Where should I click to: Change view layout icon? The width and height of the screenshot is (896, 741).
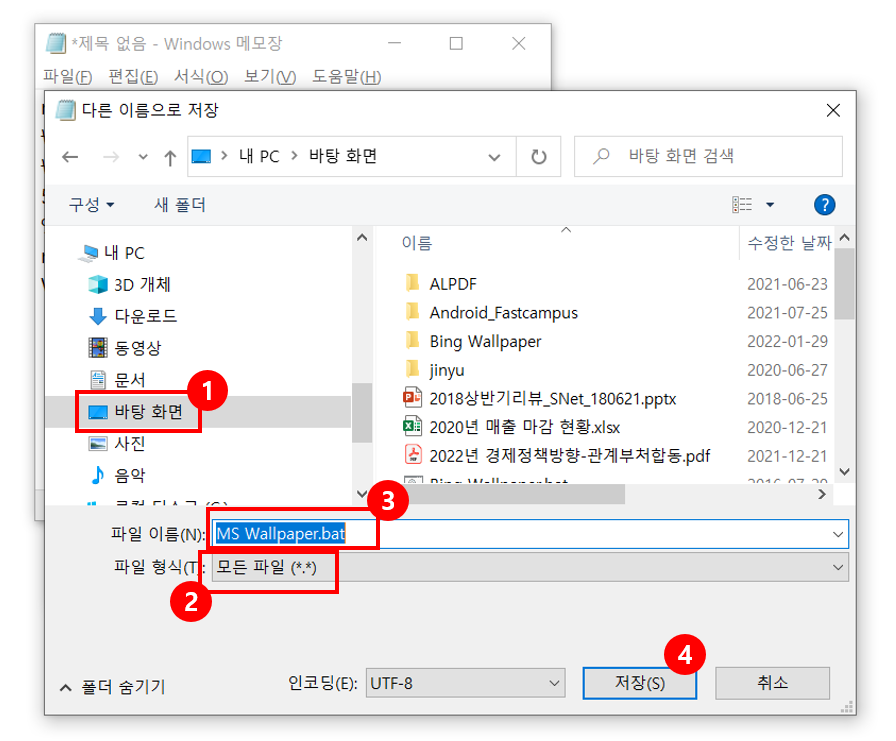(x=742, y=205)
